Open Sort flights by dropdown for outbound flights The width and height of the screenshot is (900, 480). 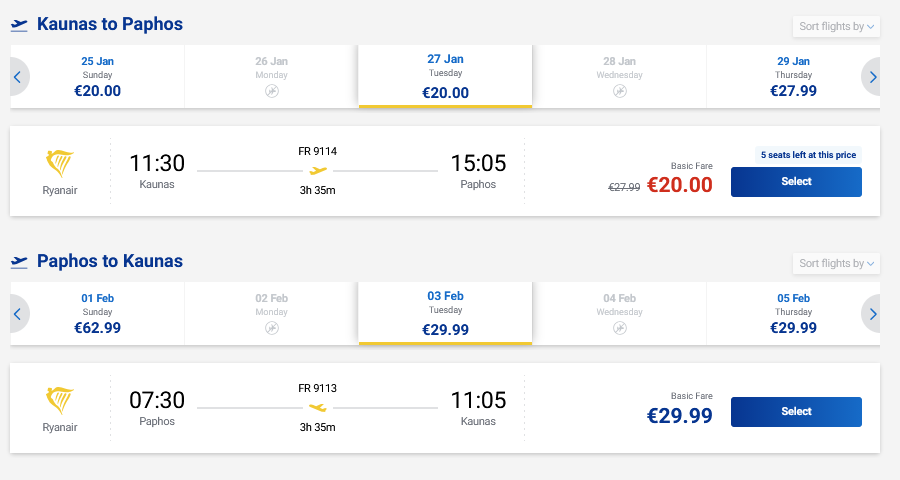click(836, 26)
